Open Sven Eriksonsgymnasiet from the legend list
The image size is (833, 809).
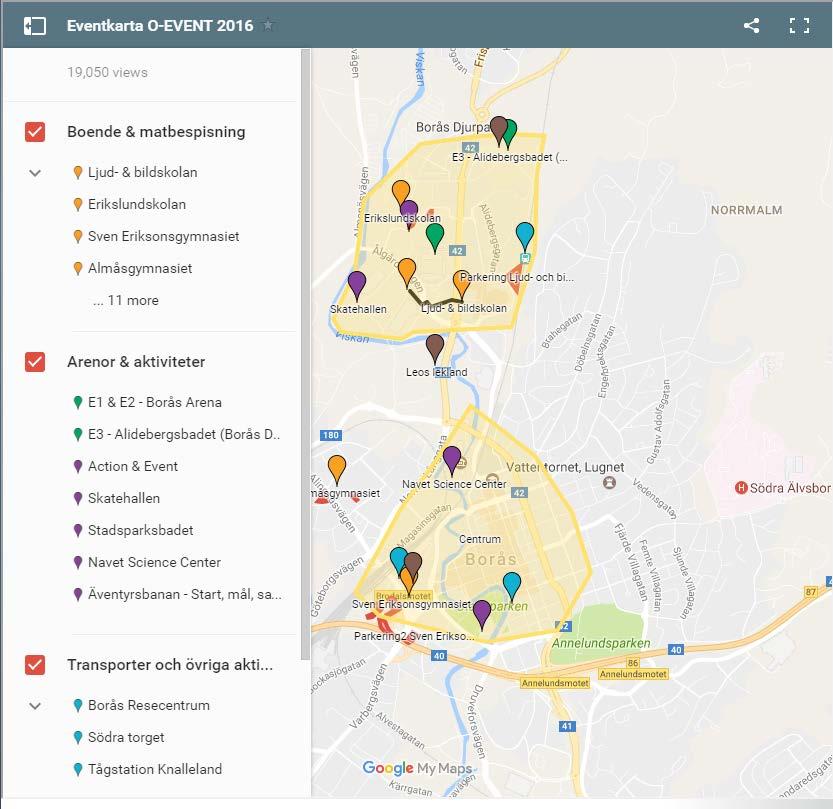163,236
